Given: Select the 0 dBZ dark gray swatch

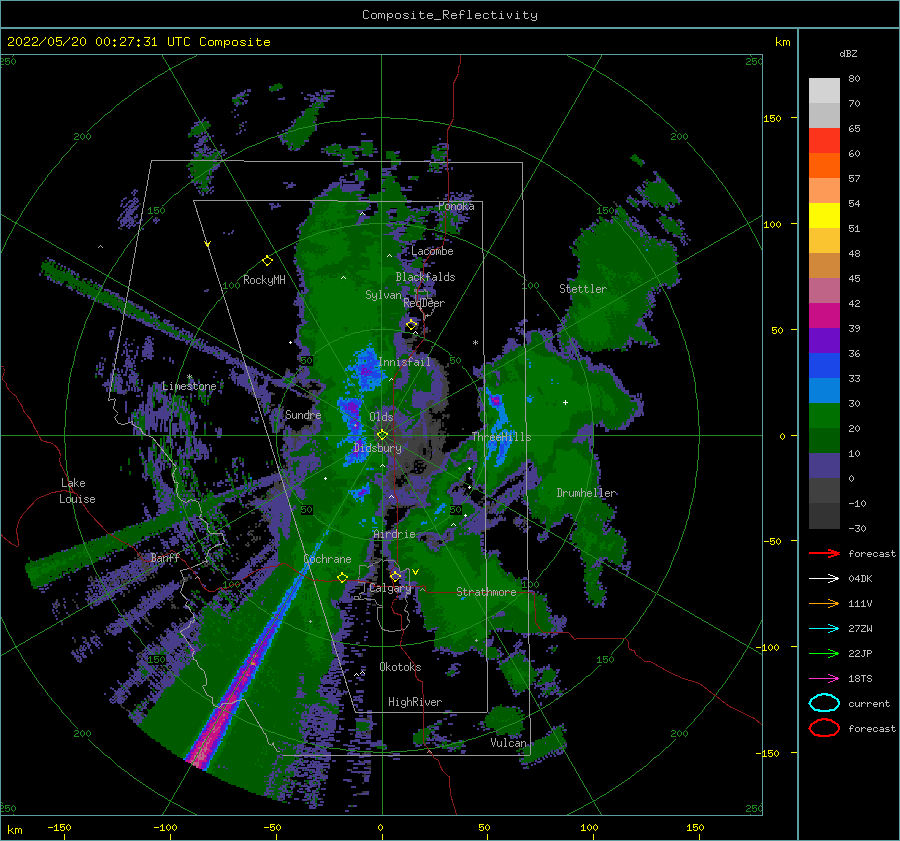Looking at the screenshot, I should tap(824, 490).
